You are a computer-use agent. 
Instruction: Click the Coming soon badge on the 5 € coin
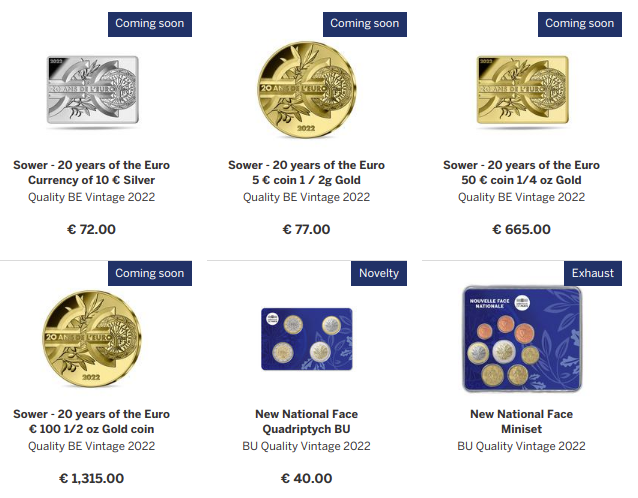coord(364,24)
